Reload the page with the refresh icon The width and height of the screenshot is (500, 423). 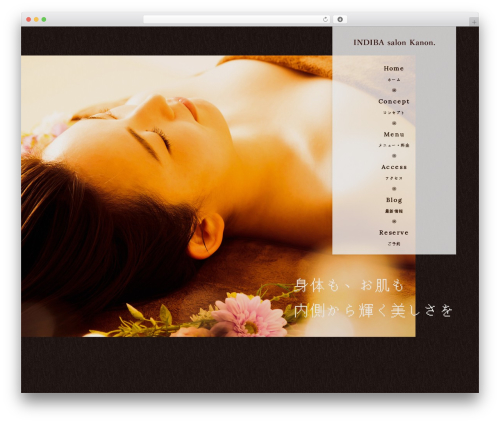pos(325,19)
